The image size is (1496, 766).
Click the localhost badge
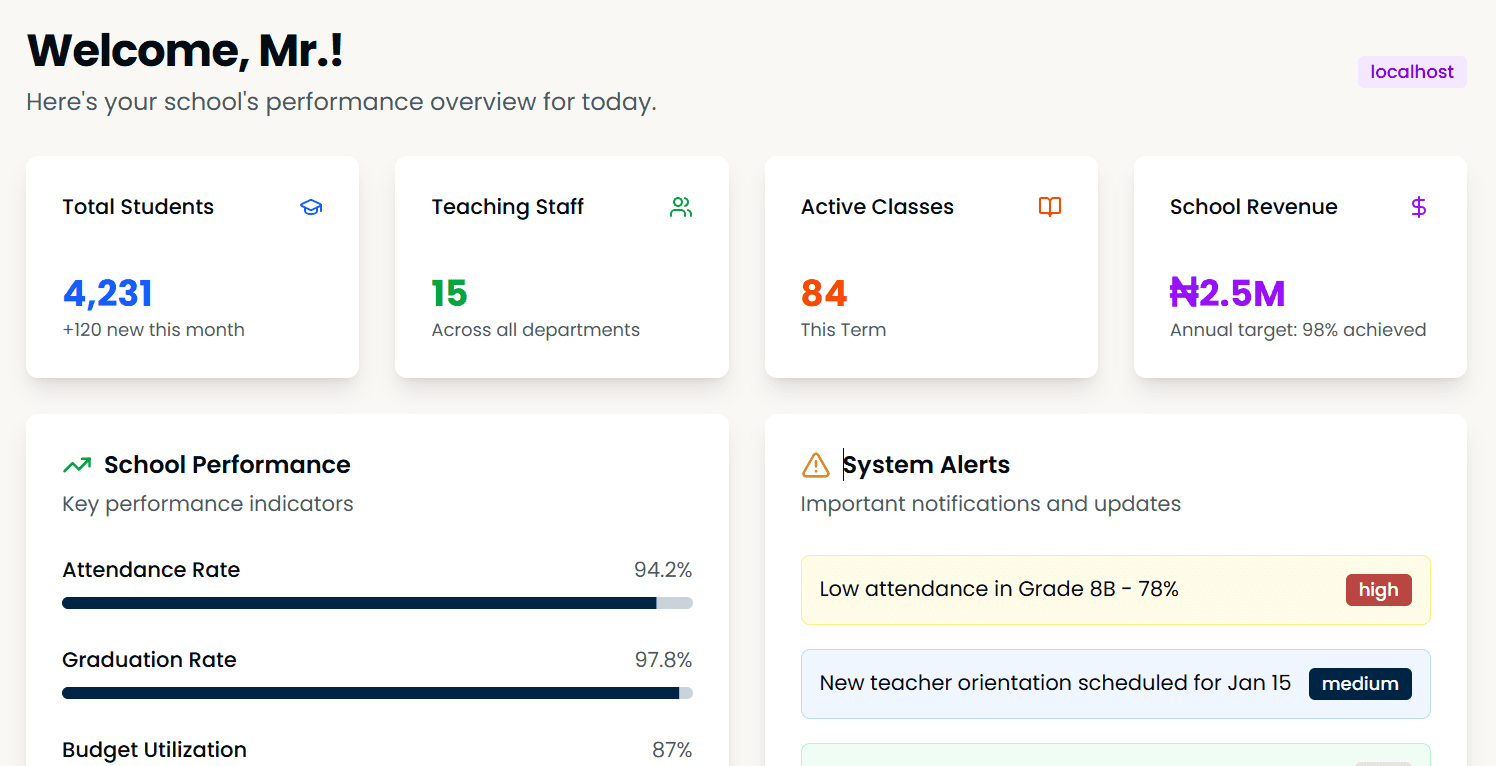click(x=1412, y=72)
